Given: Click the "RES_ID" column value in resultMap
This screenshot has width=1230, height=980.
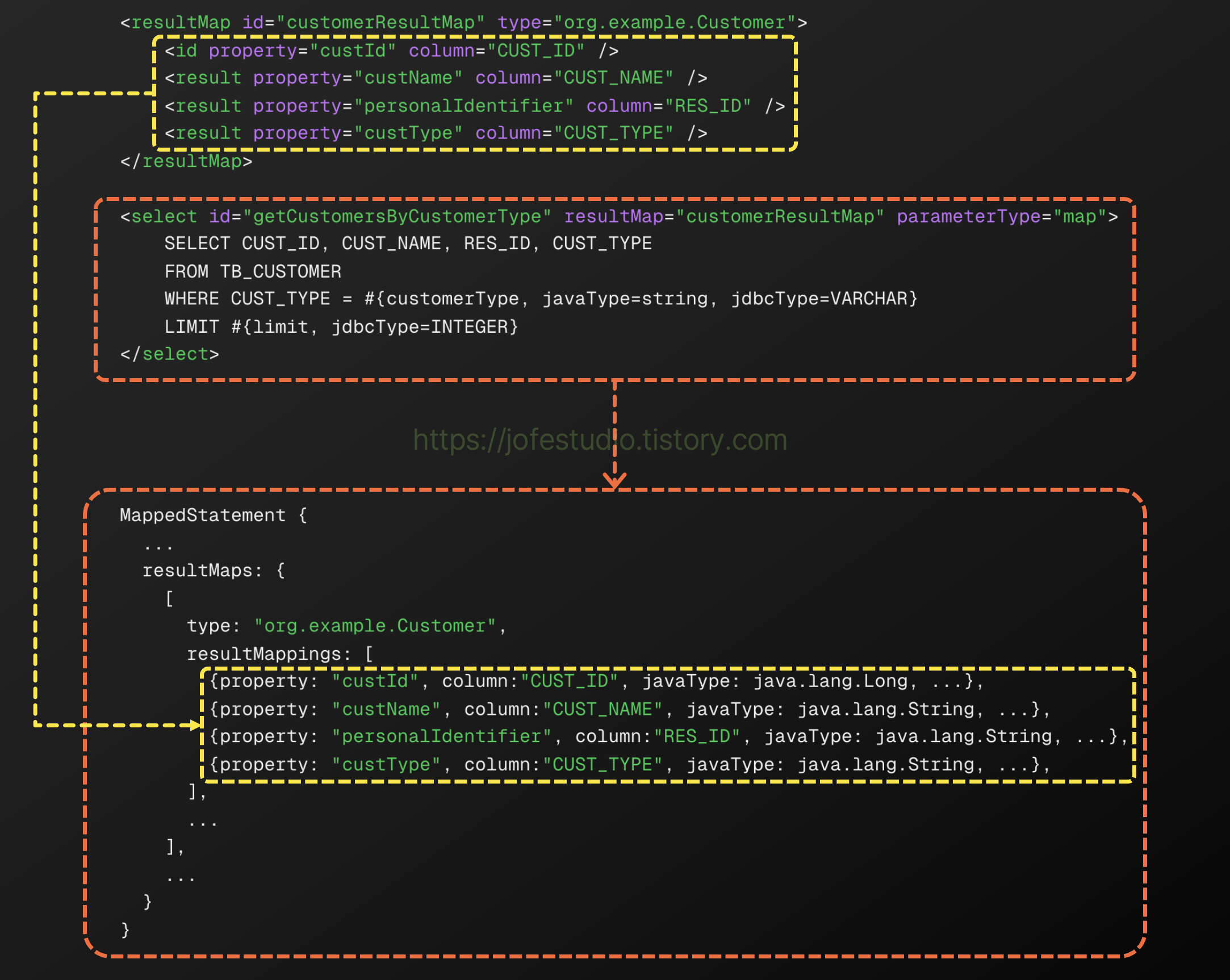Looking at the screenshot, I should pos(708,106).
